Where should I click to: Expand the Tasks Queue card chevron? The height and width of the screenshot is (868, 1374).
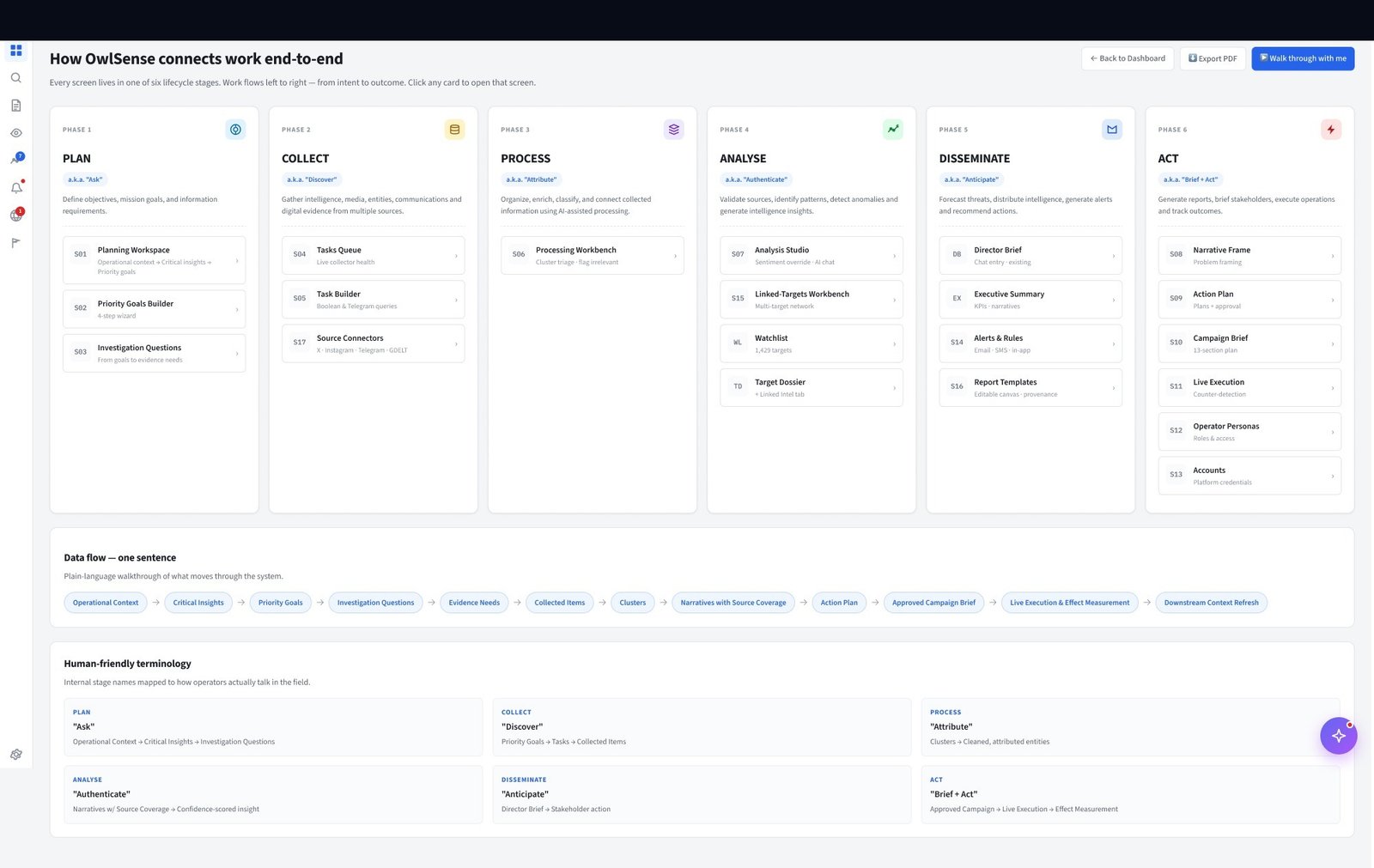[x=456, y=256]
